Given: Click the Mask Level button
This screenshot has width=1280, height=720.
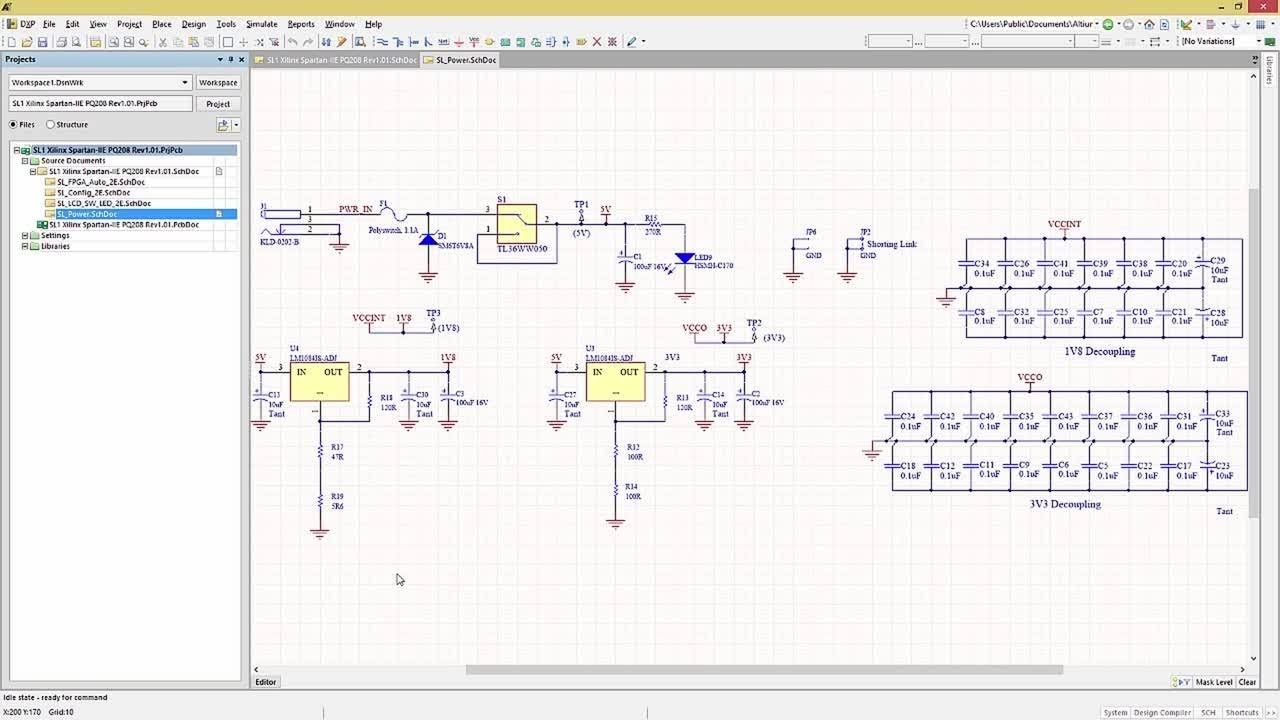Looking at the screenshot, I should (x=1214, y=682).
